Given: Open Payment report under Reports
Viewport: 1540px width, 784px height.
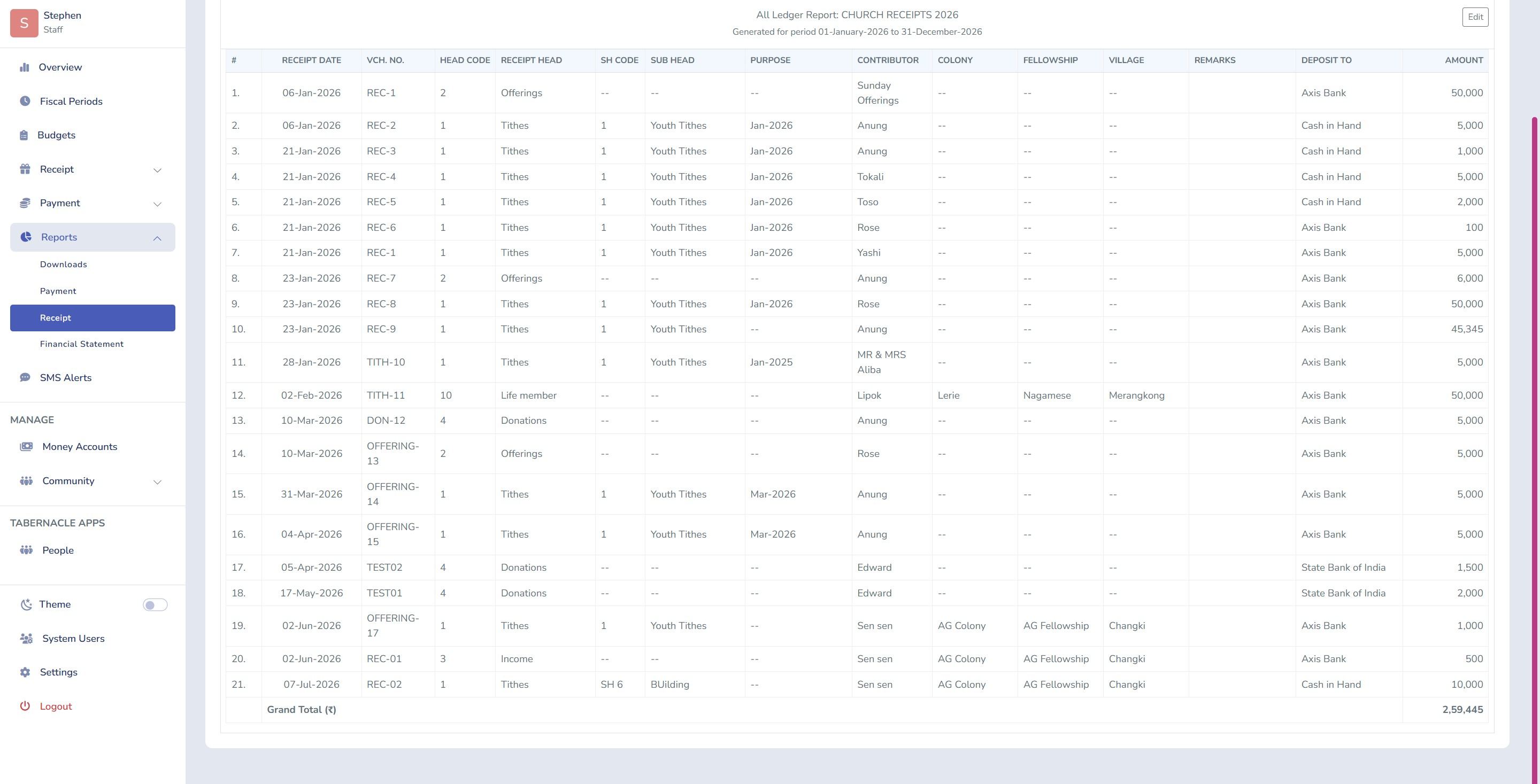Looking at the screenshot, I should 58,291.
